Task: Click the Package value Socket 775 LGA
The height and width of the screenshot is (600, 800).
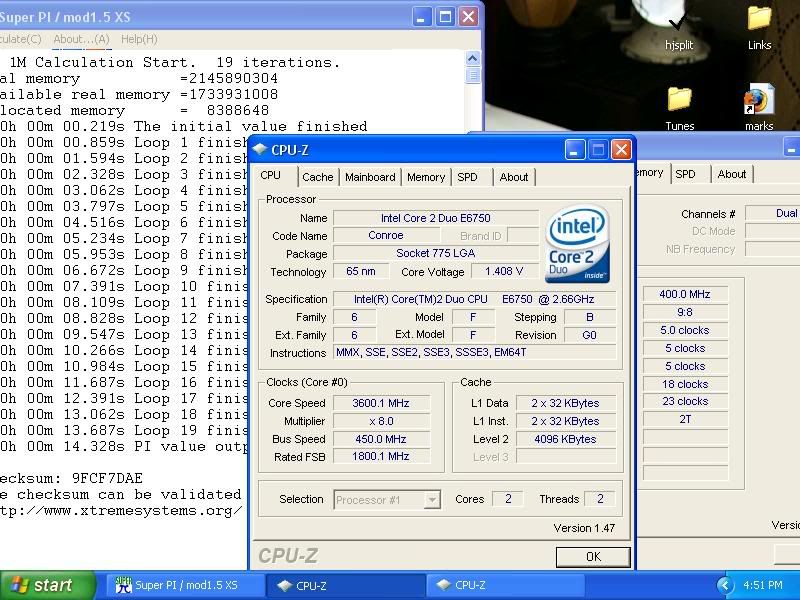Action: point(436,254)
